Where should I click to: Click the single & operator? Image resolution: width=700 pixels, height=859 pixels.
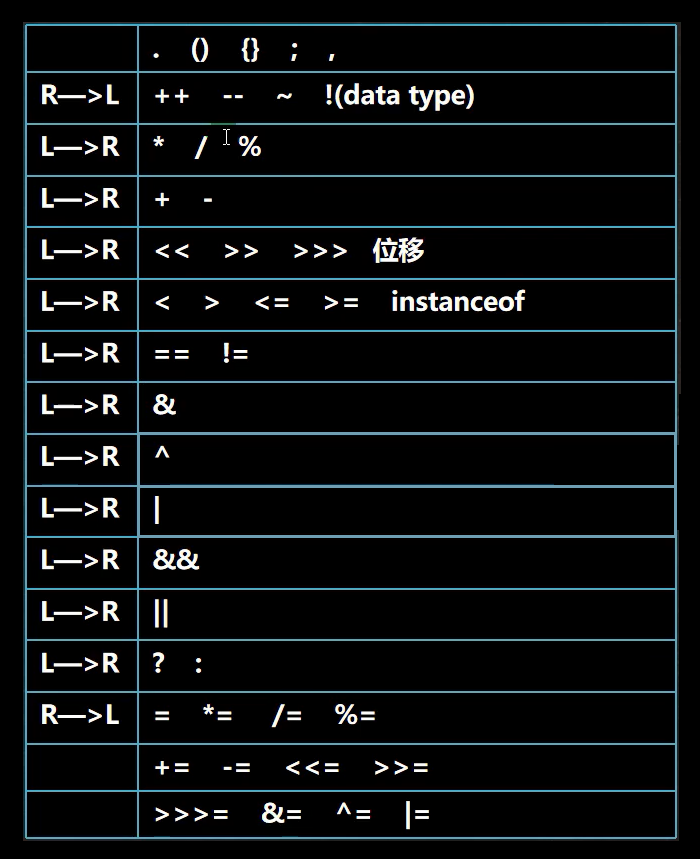164,405
